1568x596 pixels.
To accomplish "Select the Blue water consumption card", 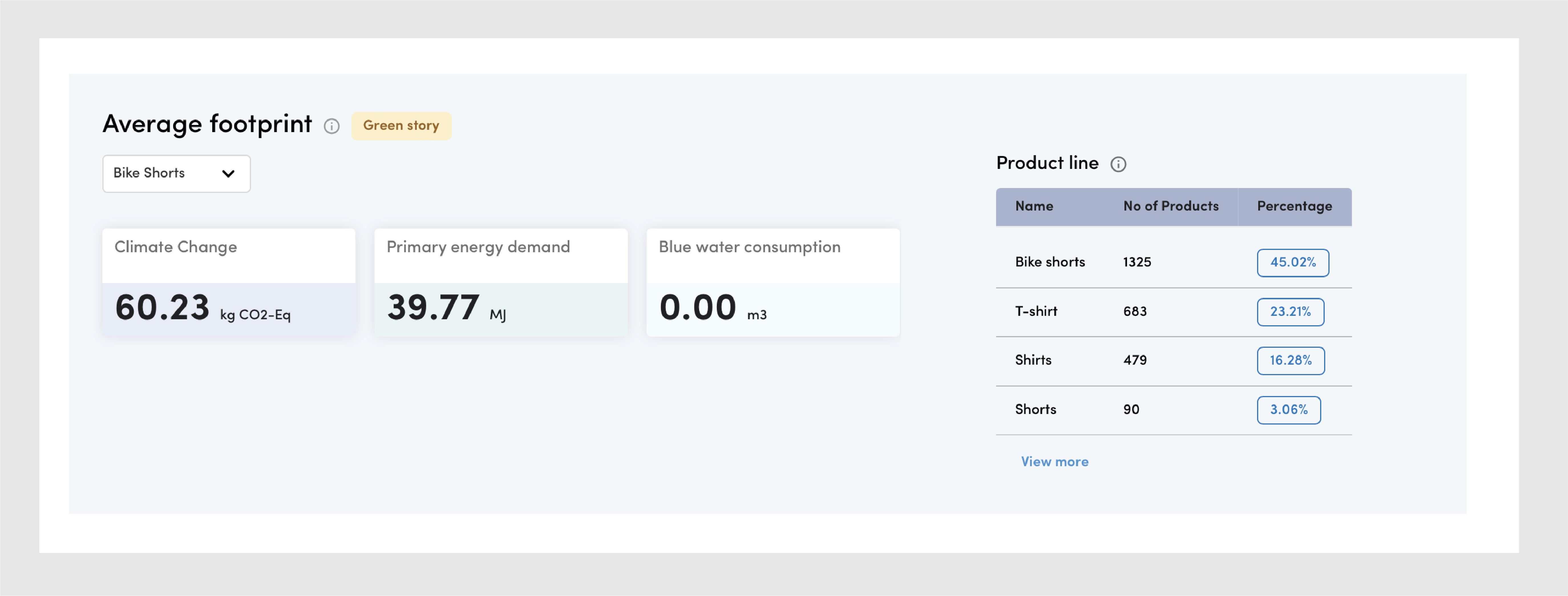I will [772, 282].
